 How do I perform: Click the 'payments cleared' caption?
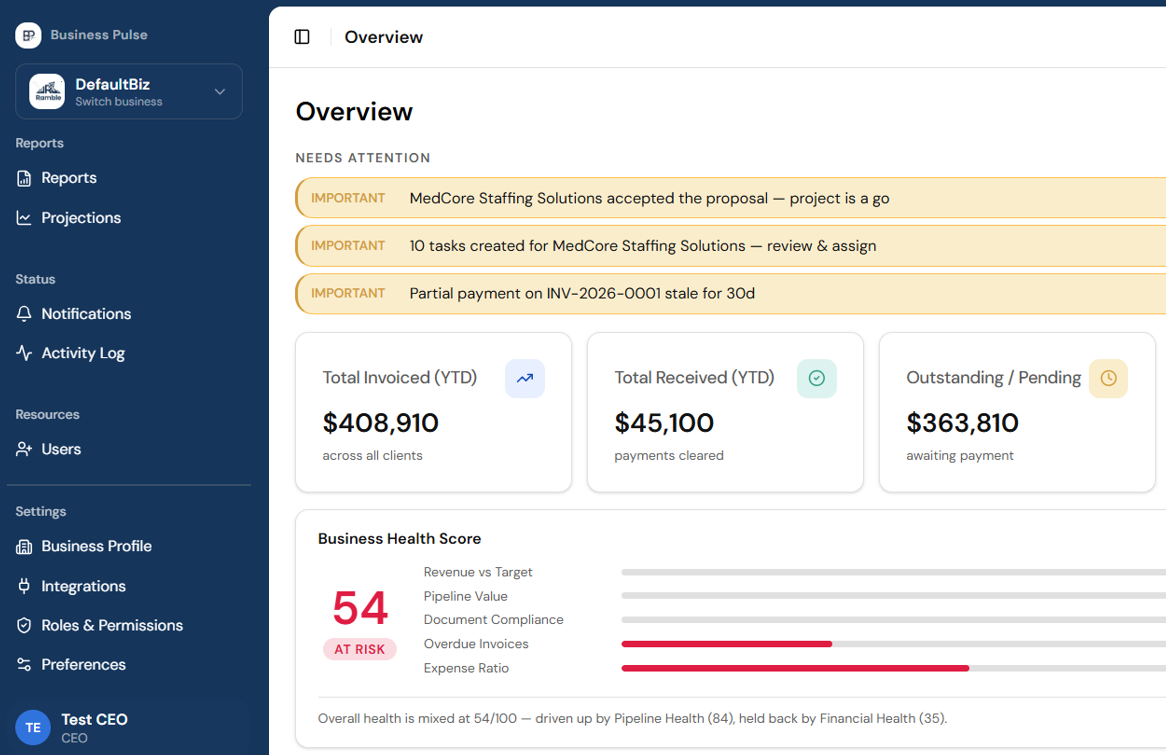pyautogui.click(x=669, y=455)
